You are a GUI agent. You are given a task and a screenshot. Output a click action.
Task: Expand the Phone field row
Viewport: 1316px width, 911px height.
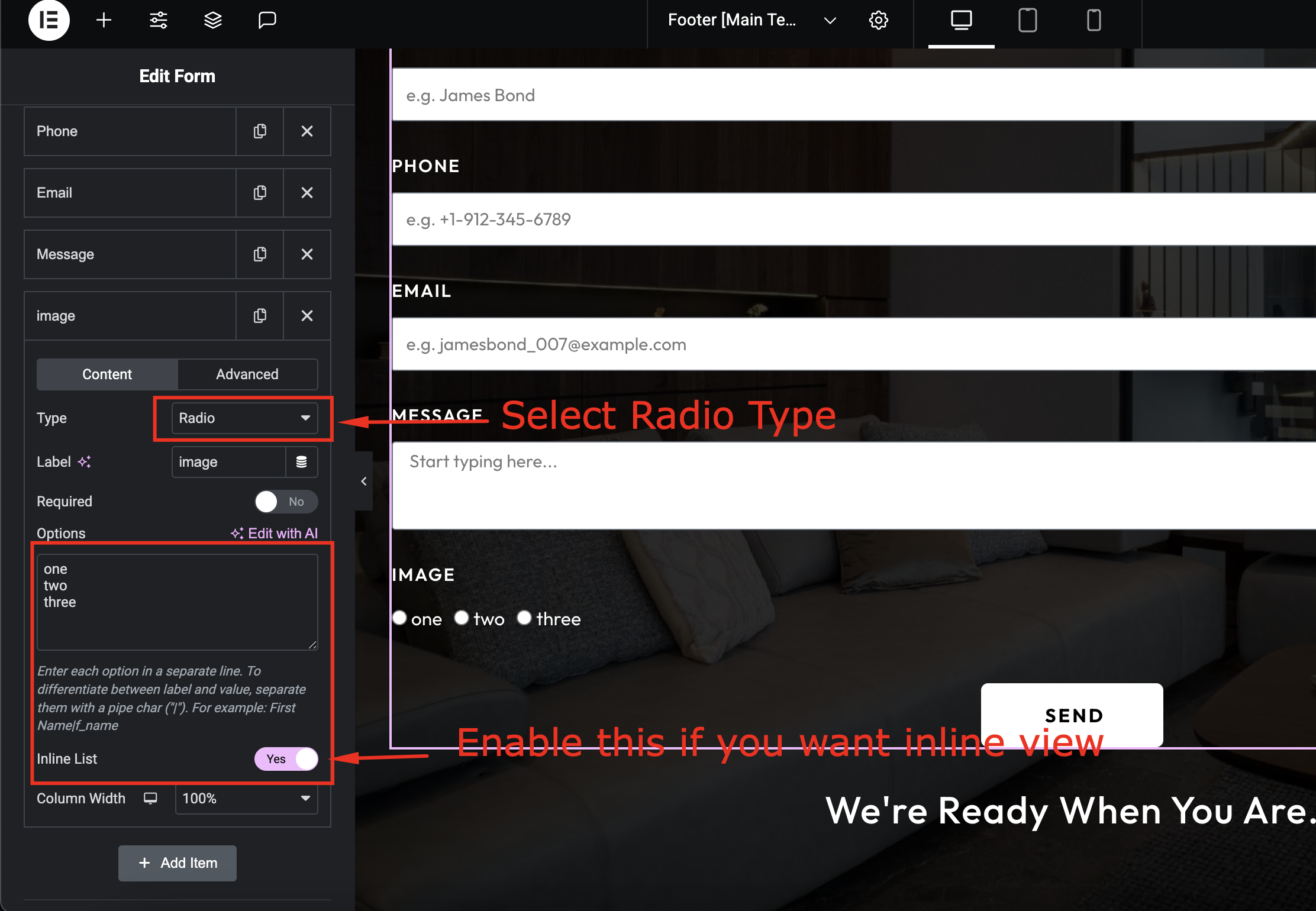click(x=130, y=131)
